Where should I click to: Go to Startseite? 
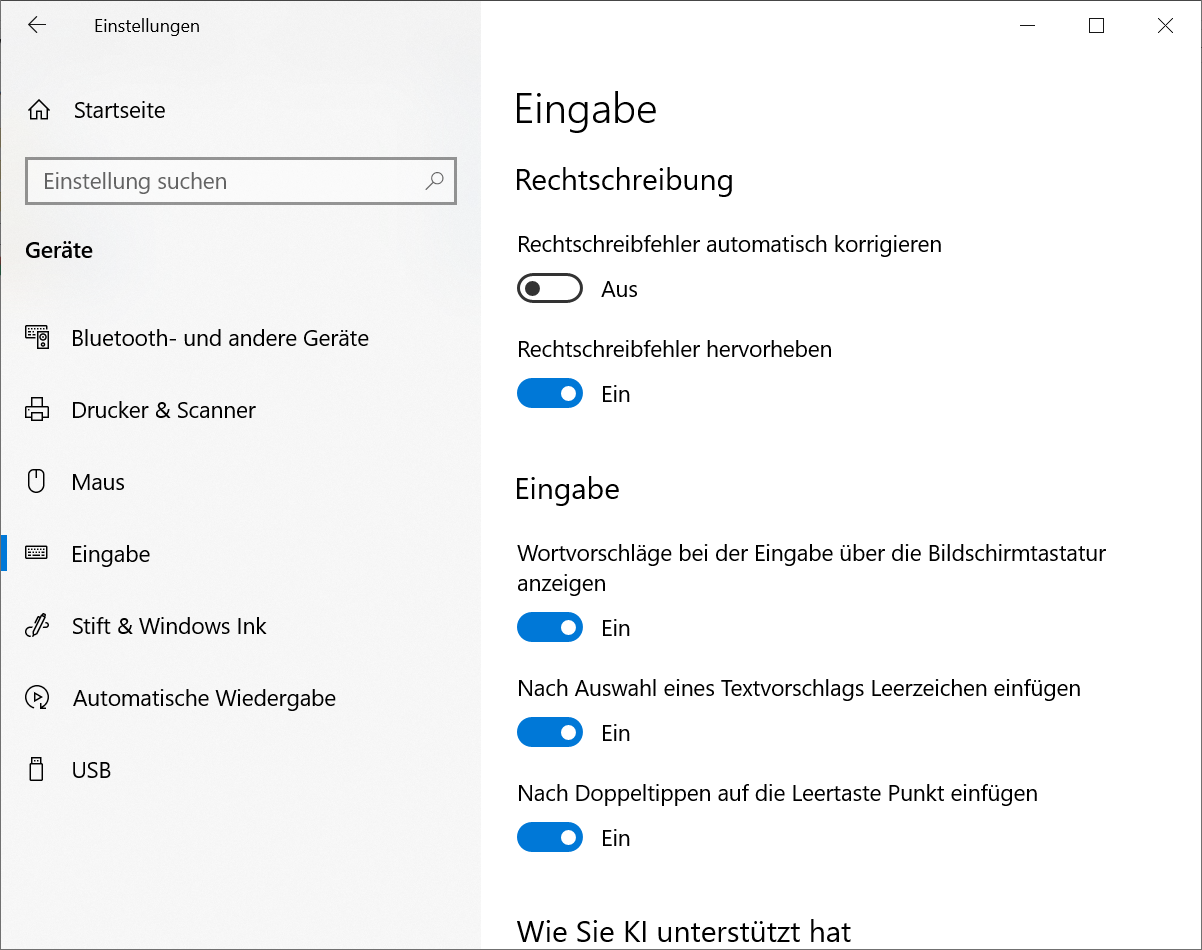pos(120,110)
